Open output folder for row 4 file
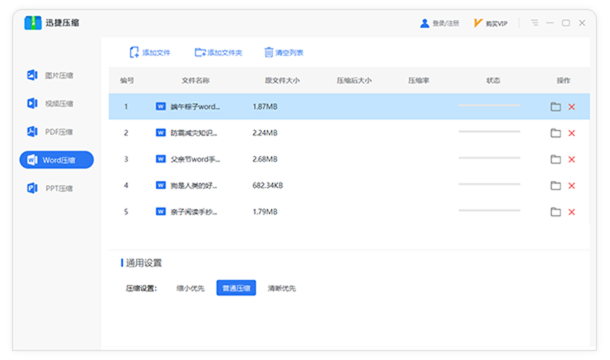 point(556,186)
